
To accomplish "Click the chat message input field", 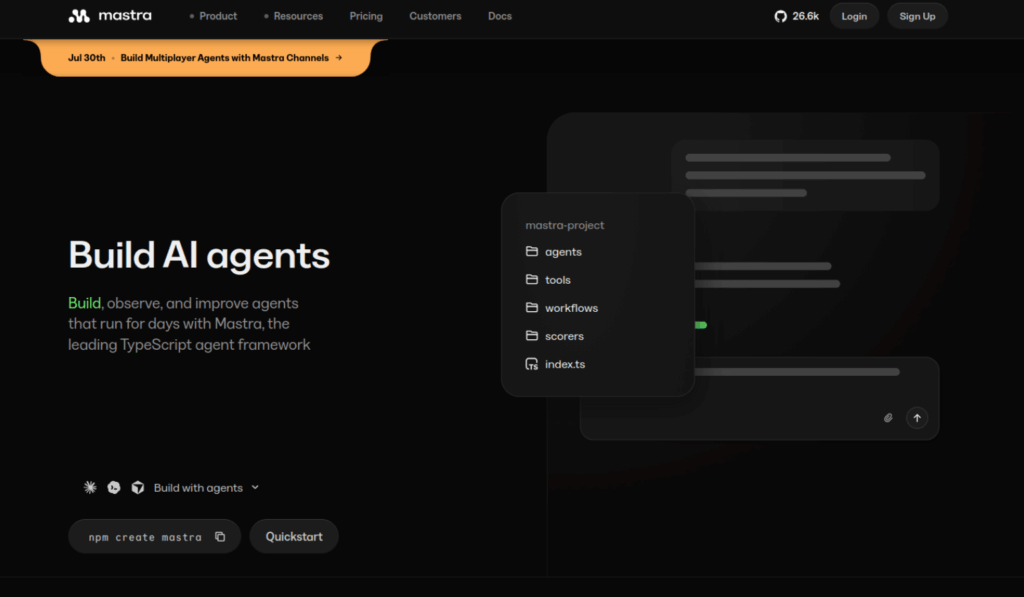I will coord(760,398).
